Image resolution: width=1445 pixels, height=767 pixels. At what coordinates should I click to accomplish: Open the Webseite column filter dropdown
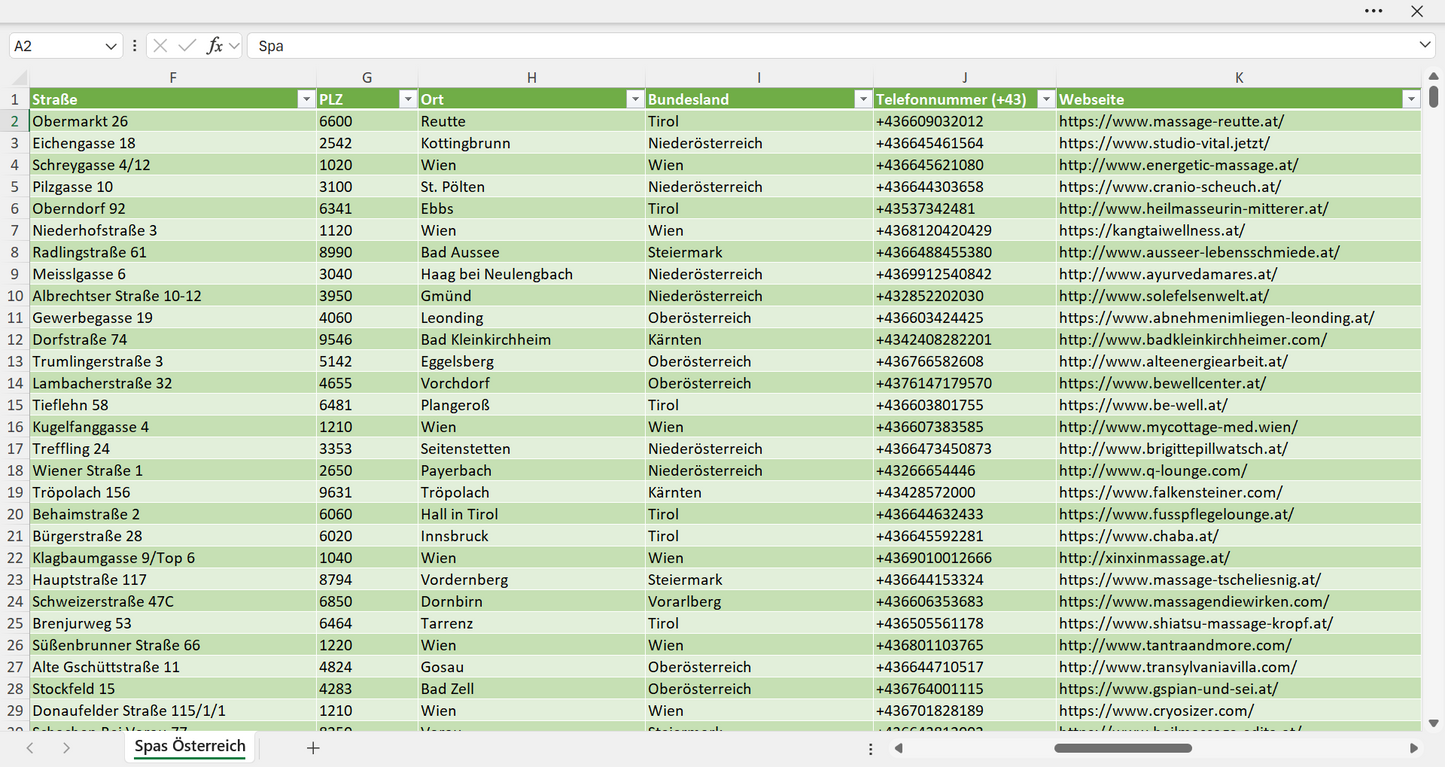pyautogui.click(x=1411, y=99)
